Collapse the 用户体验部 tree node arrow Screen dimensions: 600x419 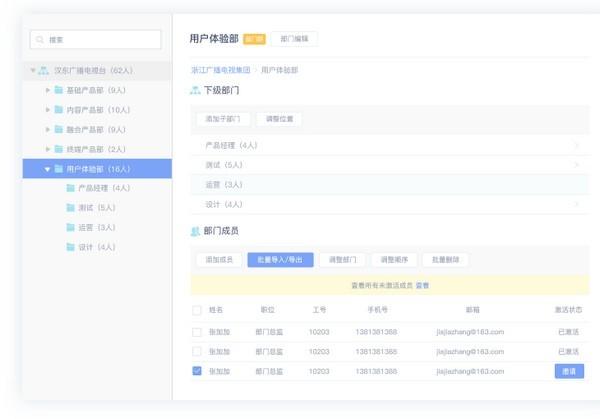47,169
